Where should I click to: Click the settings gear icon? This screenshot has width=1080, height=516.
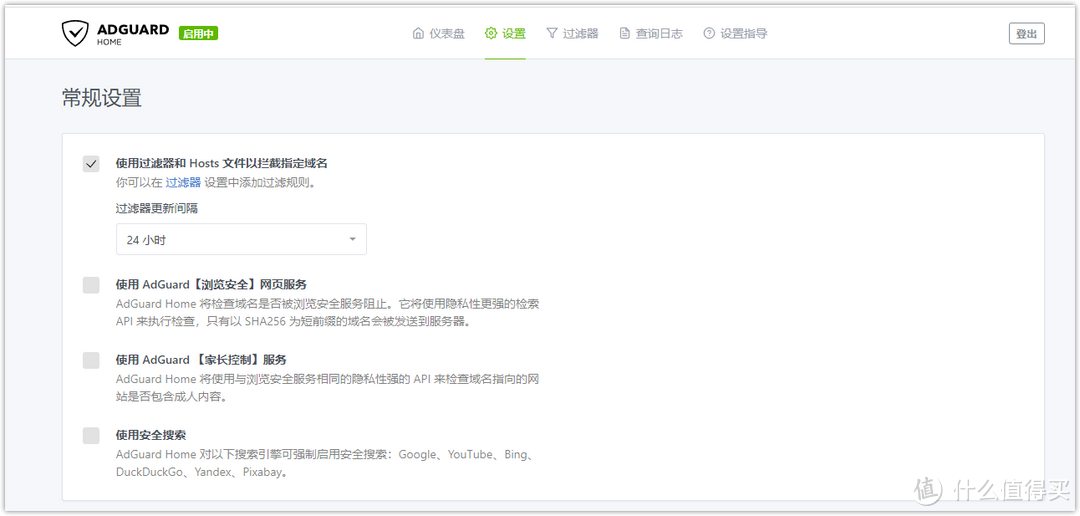490,33
